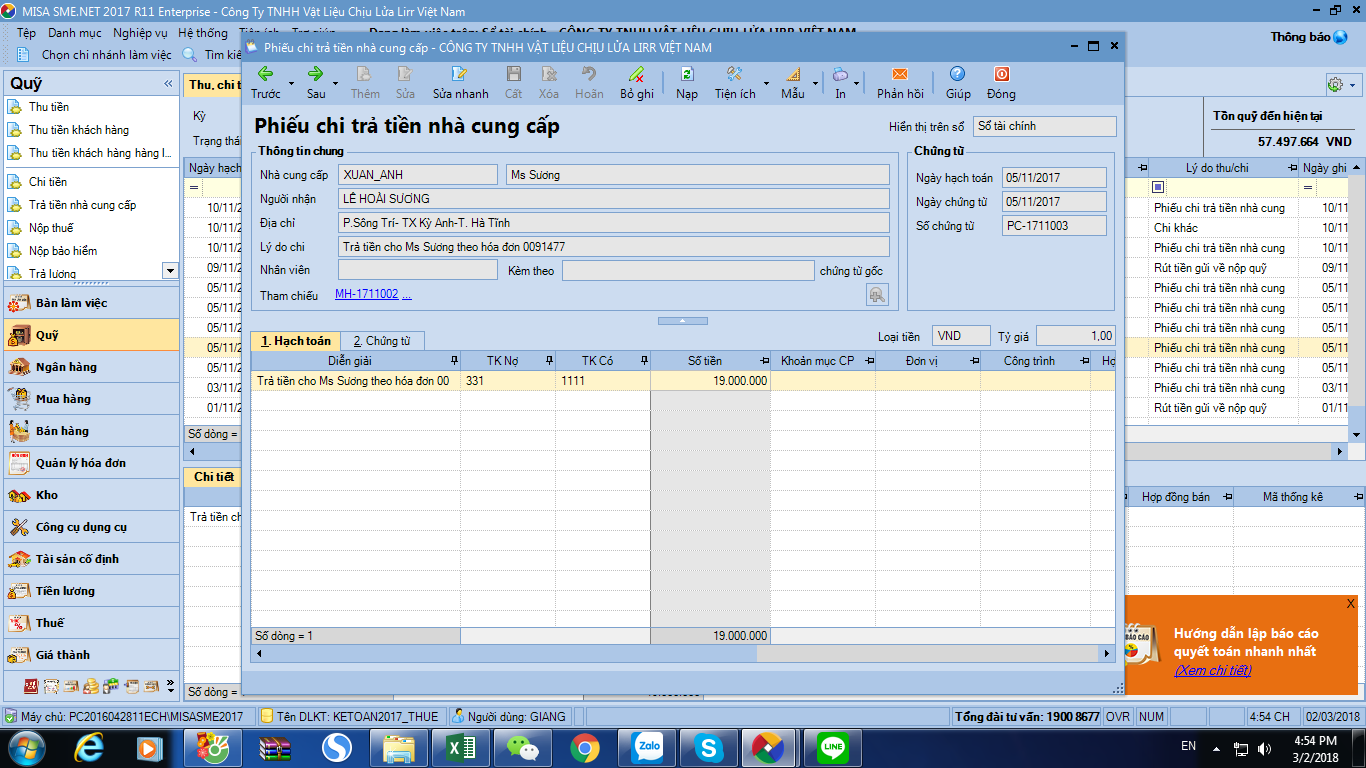Expand the Quỹ task list dropdown arrow
This screenshot has width=1366, height=768.
pos(169,271)
